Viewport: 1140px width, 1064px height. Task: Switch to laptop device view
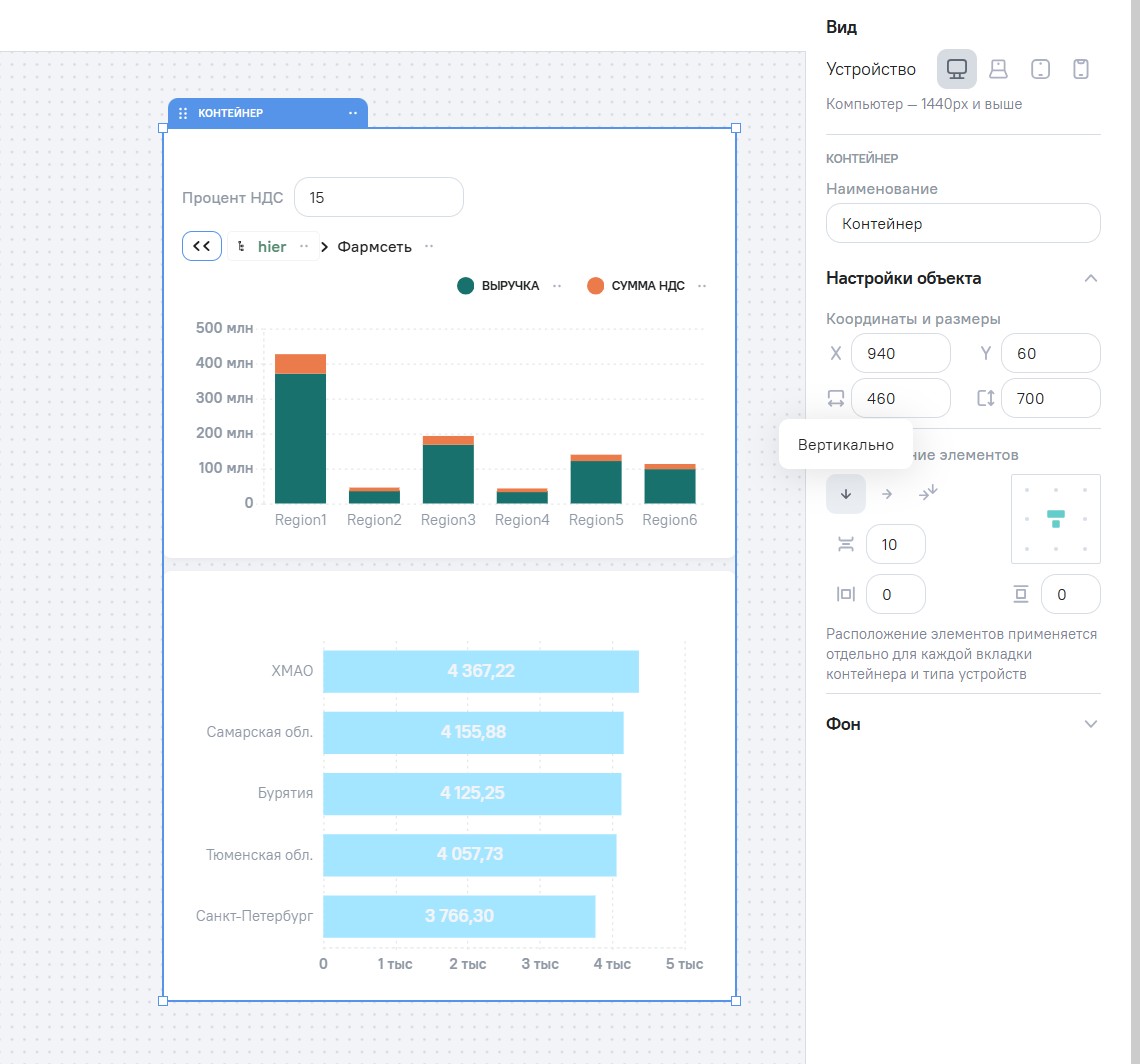pyautogui.click(x=998, y=69)
